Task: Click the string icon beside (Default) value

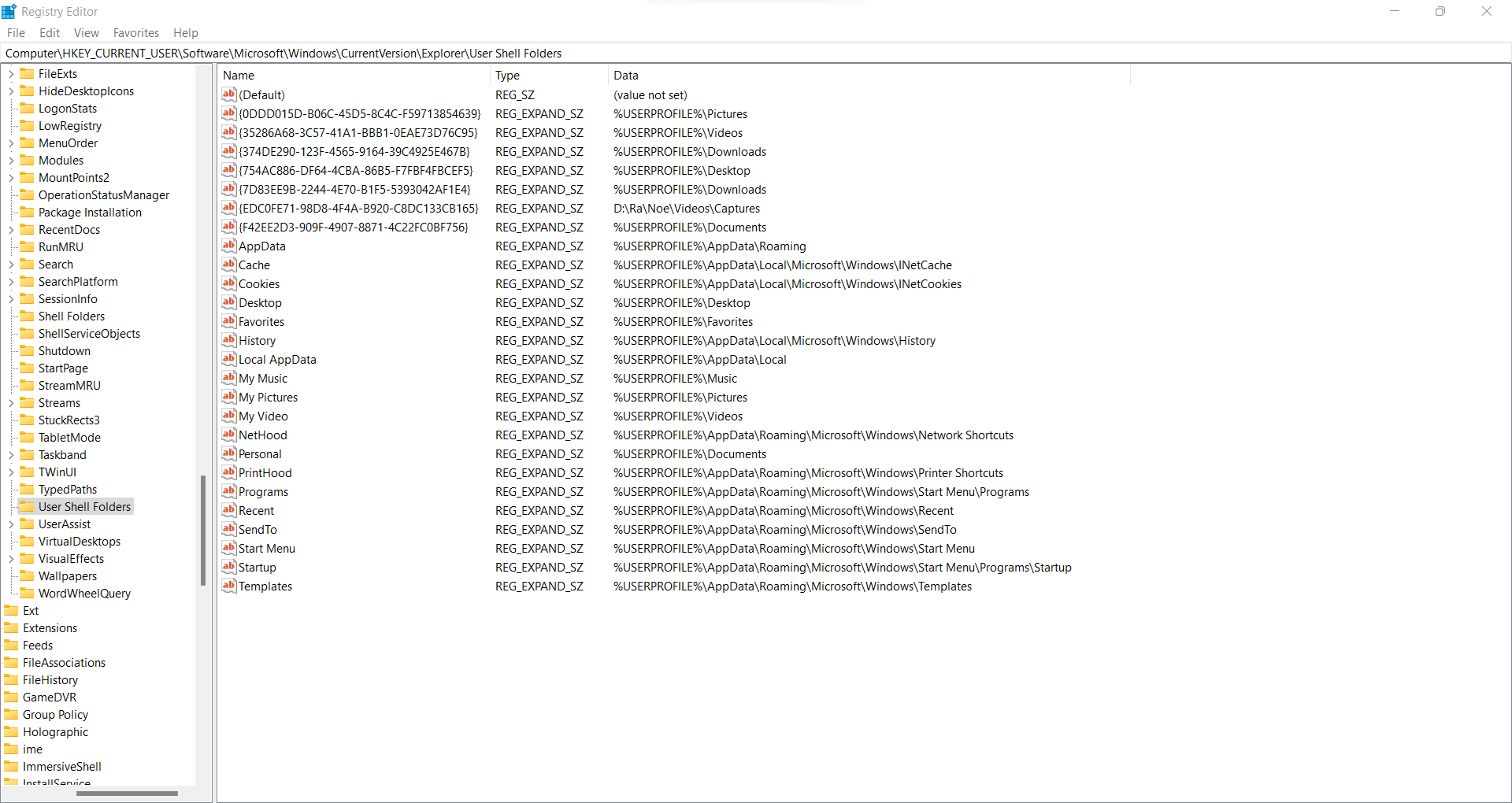Action: coord(229,94)
